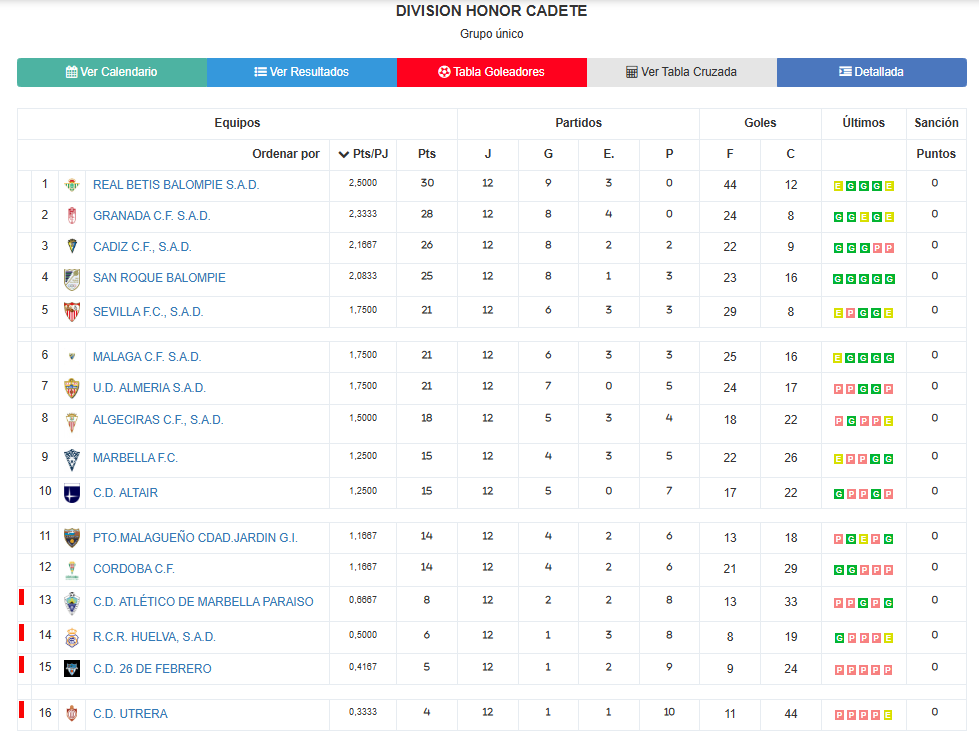The width and height of the screenshot is (979, 734).
Task: Open SEVILLA F.C., S.A.D. team link
Action: [148, 311]
